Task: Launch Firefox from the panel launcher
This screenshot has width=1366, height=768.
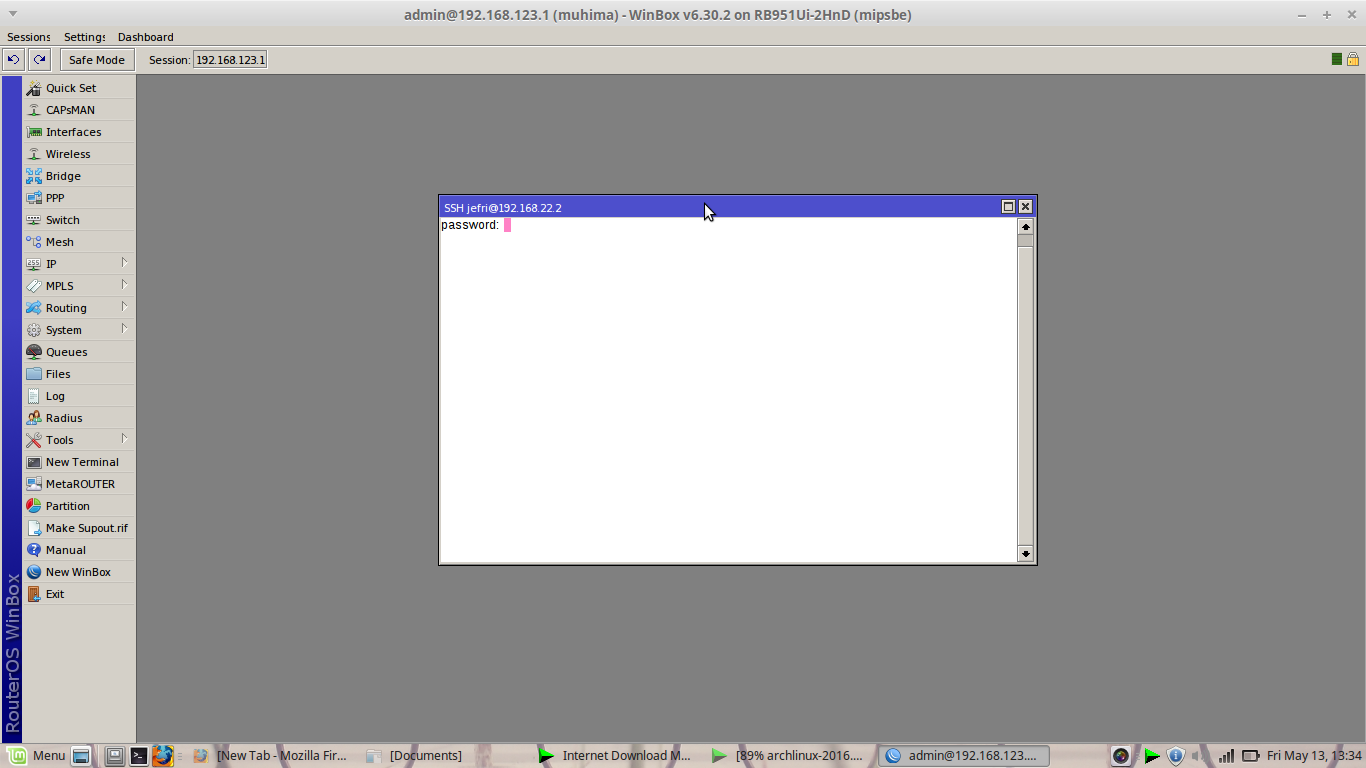Action: pyautogui.click(x=163, y=756)
